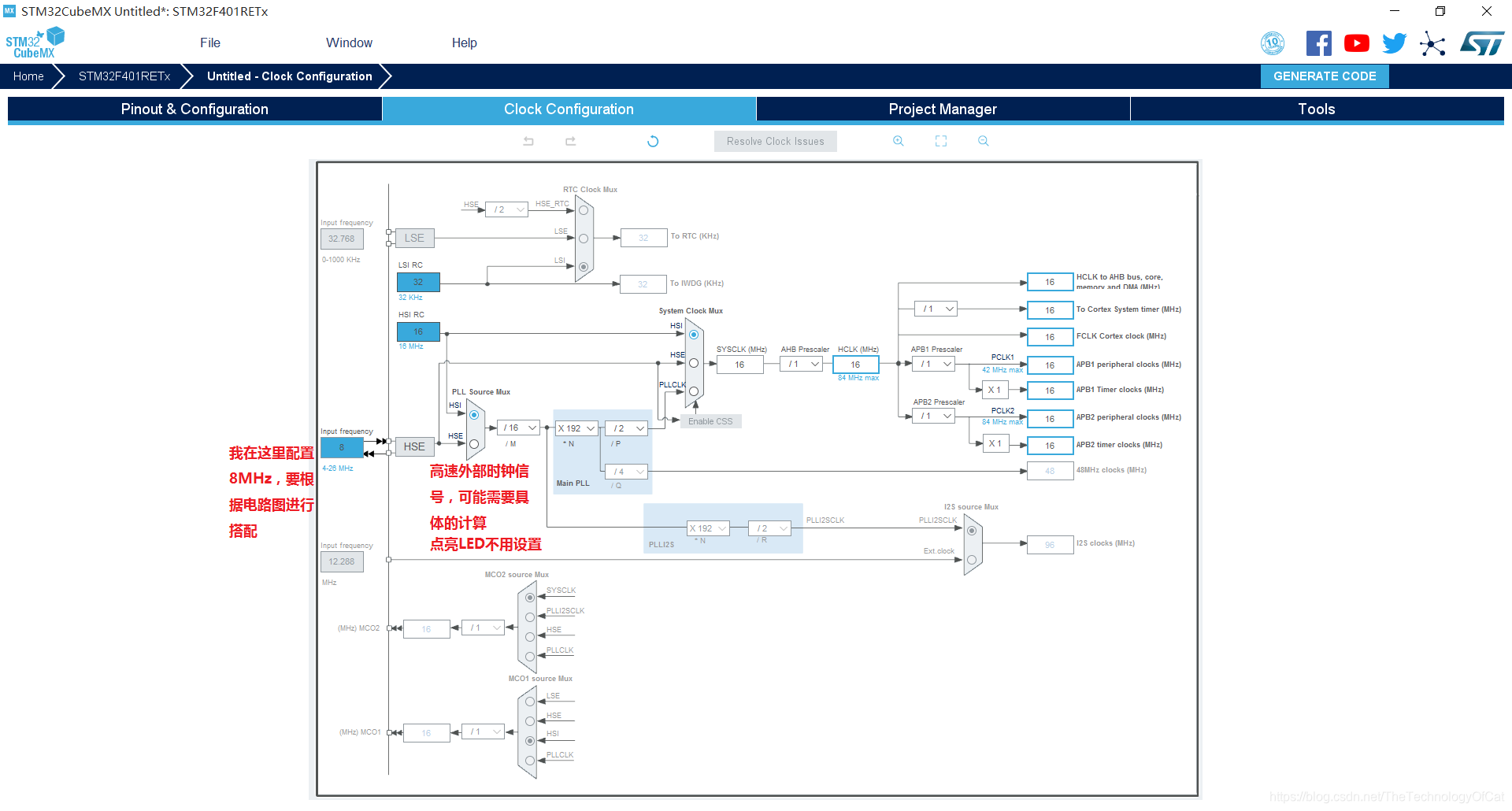Image resolution: width=1512 pixels, height=811 pixels.
Task: Click the HSE input frequency field
Action: (x=342, y=447)
